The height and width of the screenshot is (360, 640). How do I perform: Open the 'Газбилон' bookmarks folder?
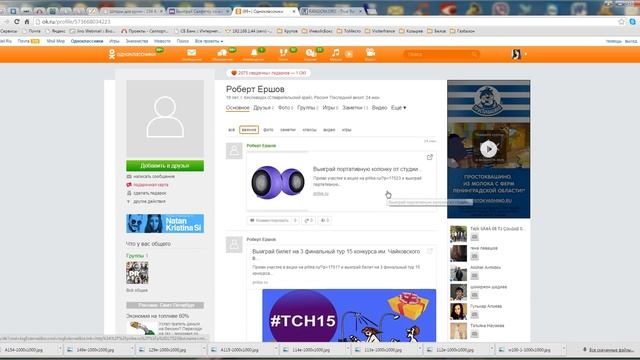click(x=462, y=31)
